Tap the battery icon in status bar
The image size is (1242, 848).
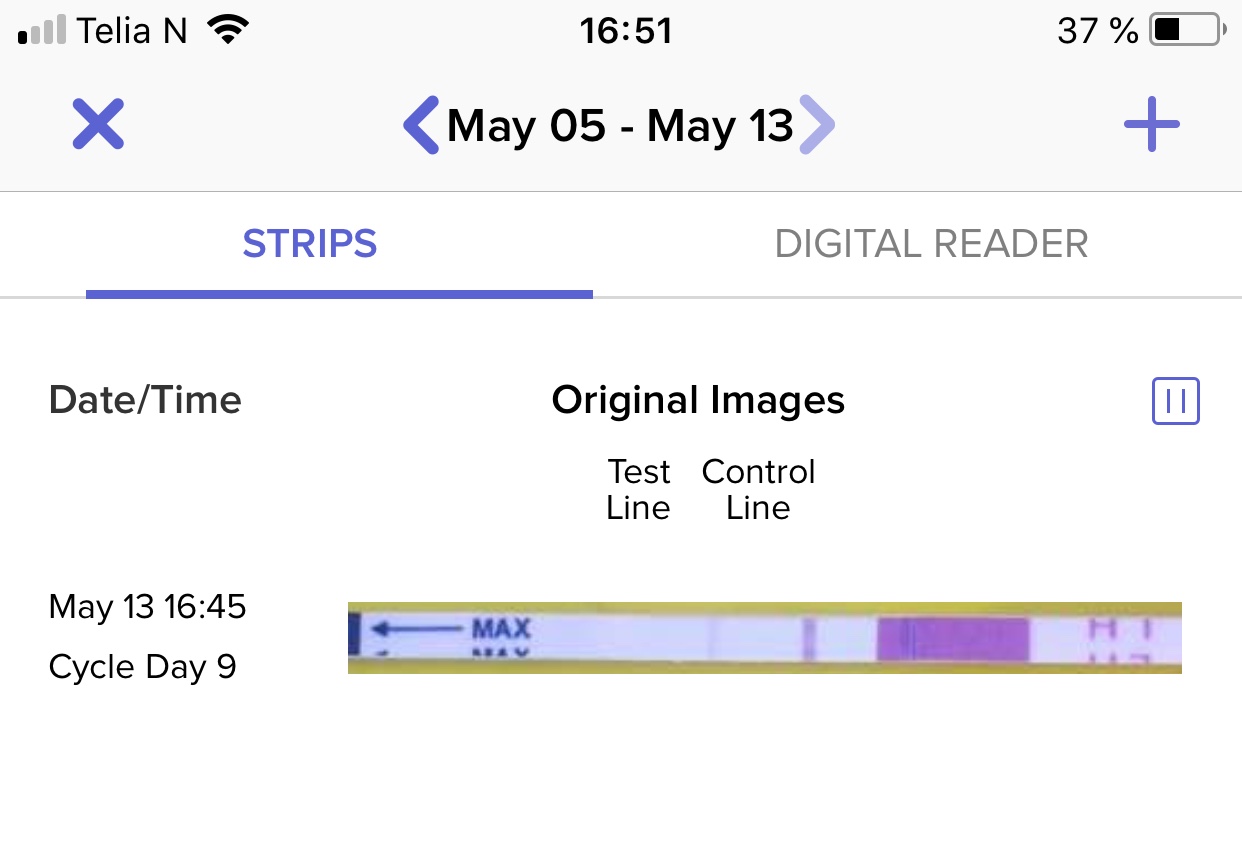tap(1187, 31)
